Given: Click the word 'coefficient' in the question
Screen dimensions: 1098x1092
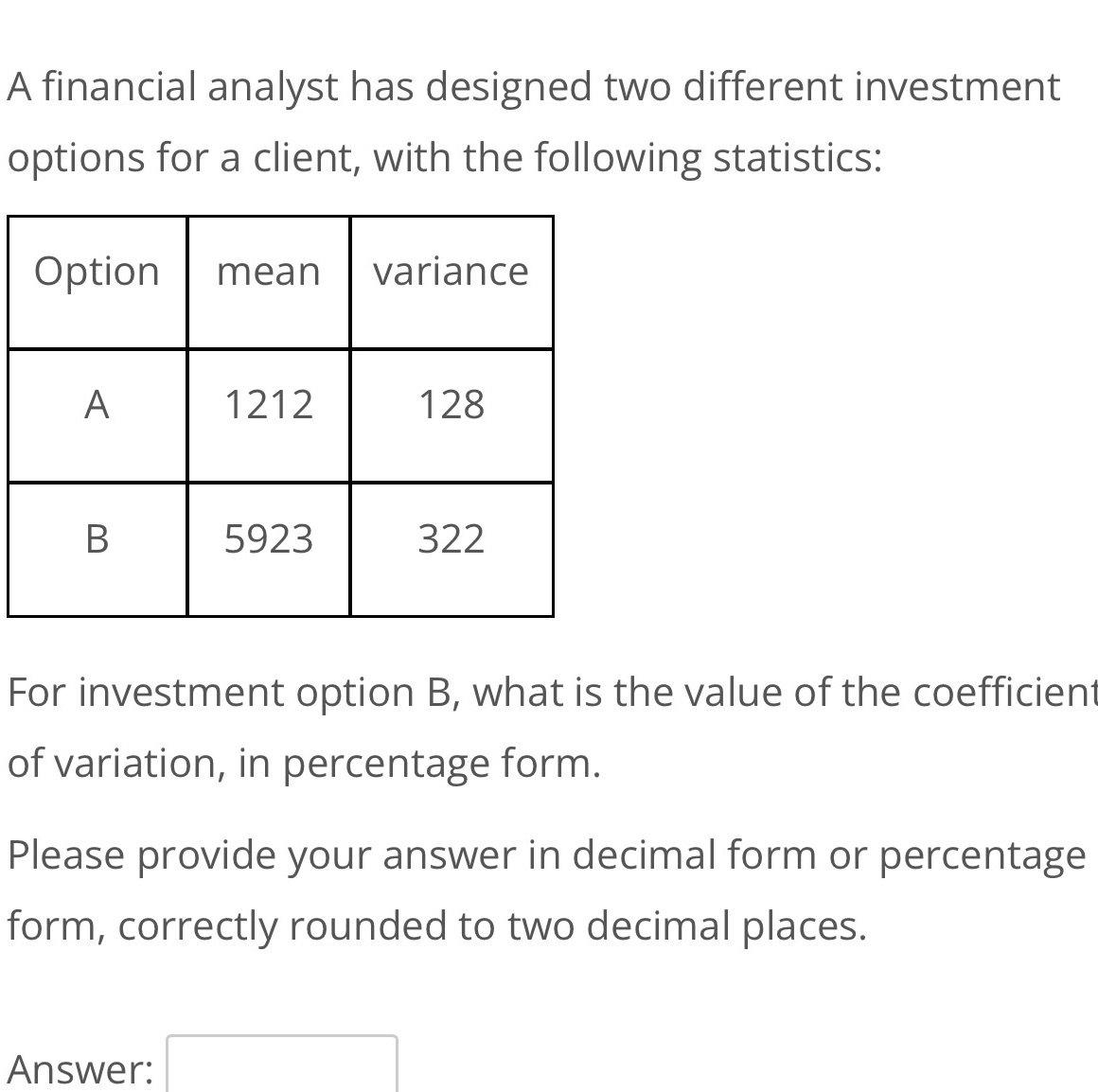Looking at the screenshot, I should point(1005,692).
